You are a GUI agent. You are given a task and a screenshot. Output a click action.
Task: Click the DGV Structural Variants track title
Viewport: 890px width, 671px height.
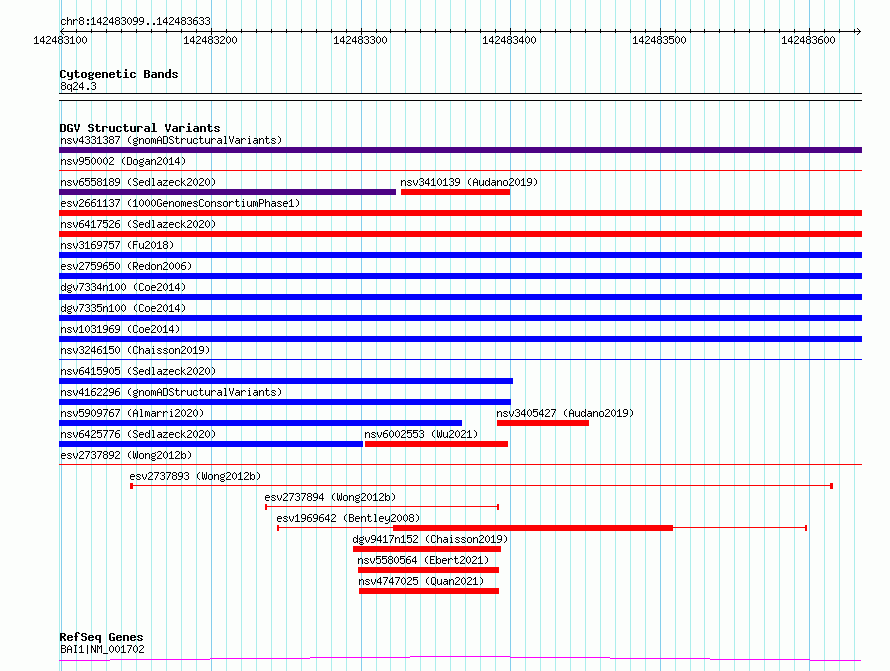click(x=140, y=128)
